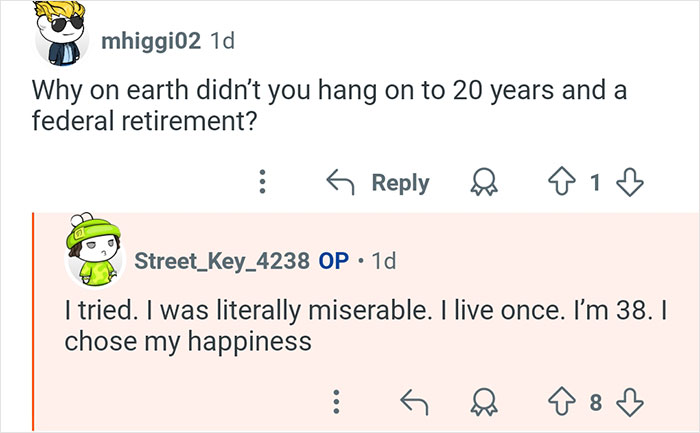Click the 8 vote score on OP reply

(x=596, y=403)
